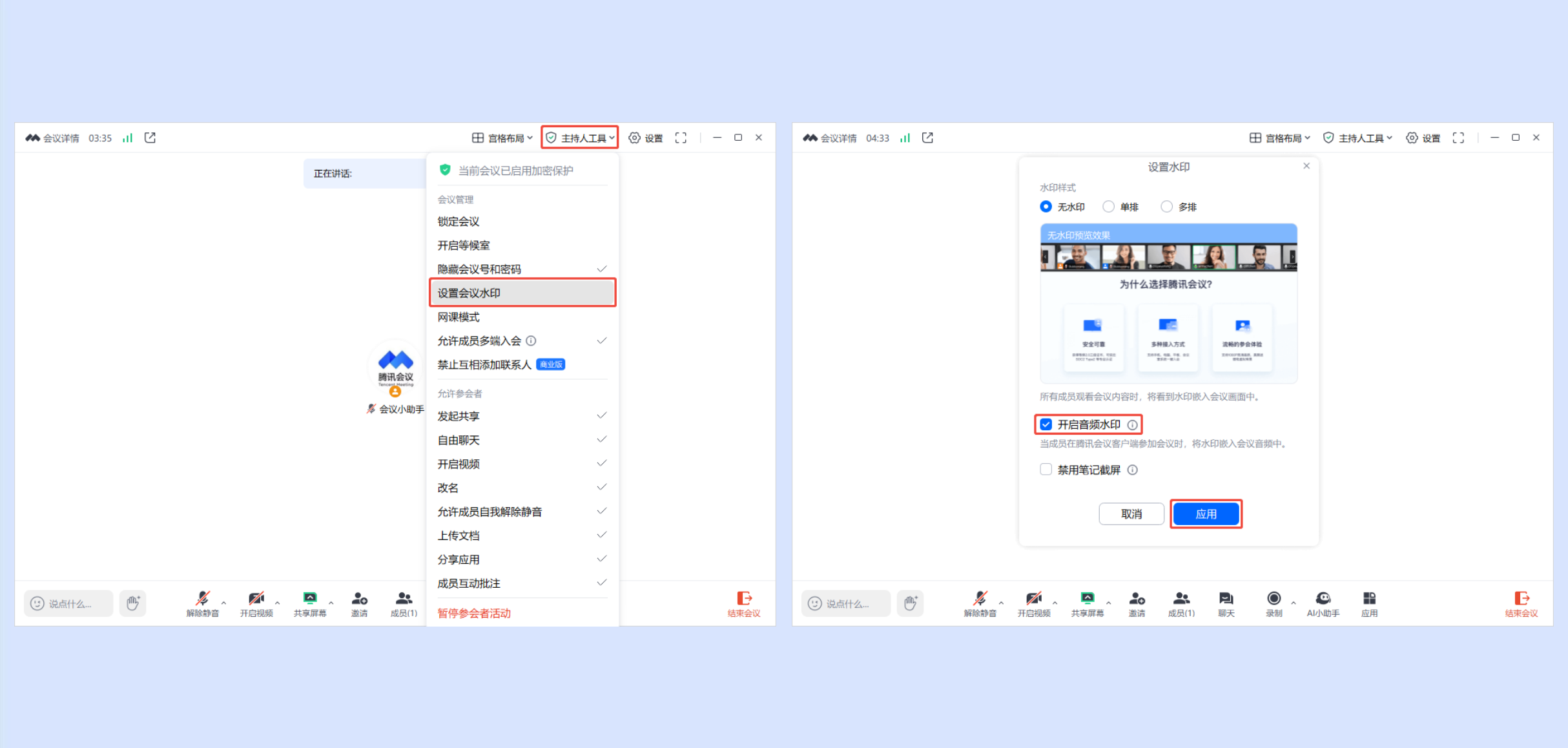Click the unmute microphone icon in left window
The height and width of the screenshot is (748, 1568).
tap(202, 598)
